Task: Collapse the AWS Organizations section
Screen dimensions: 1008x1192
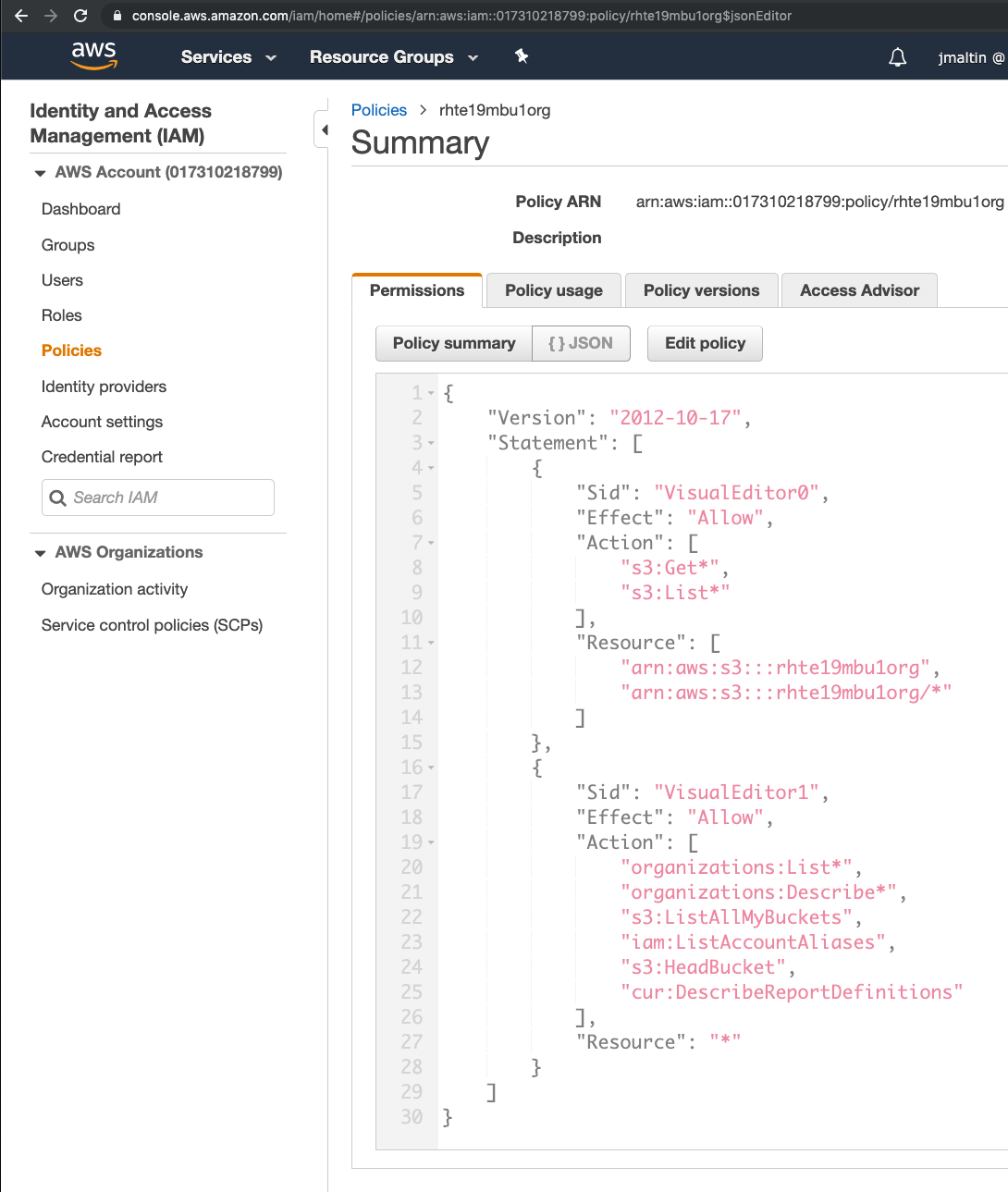Action: [40, 553]
